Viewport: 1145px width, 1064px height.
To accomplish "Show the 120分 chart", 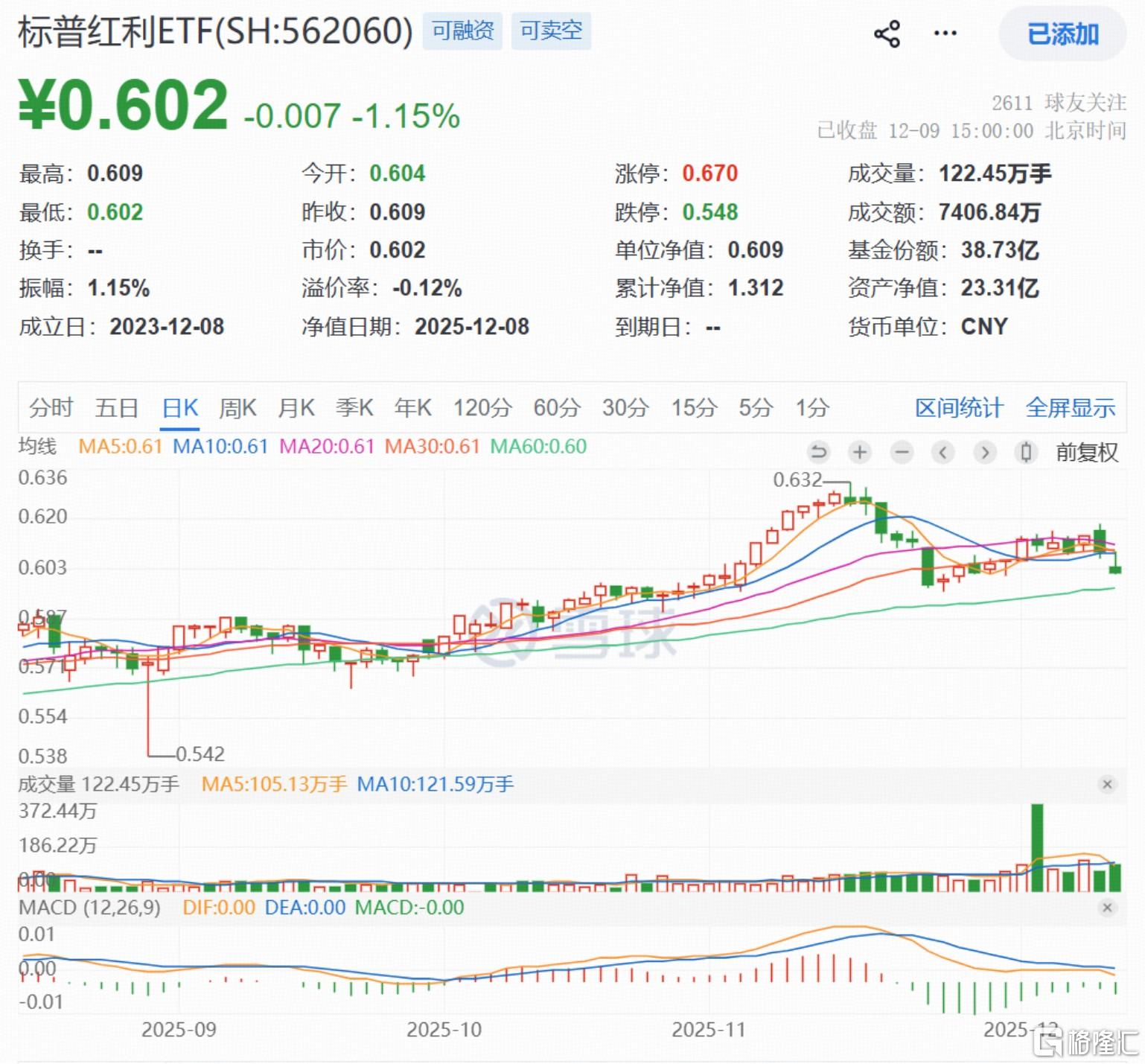I will click(483, 407).
